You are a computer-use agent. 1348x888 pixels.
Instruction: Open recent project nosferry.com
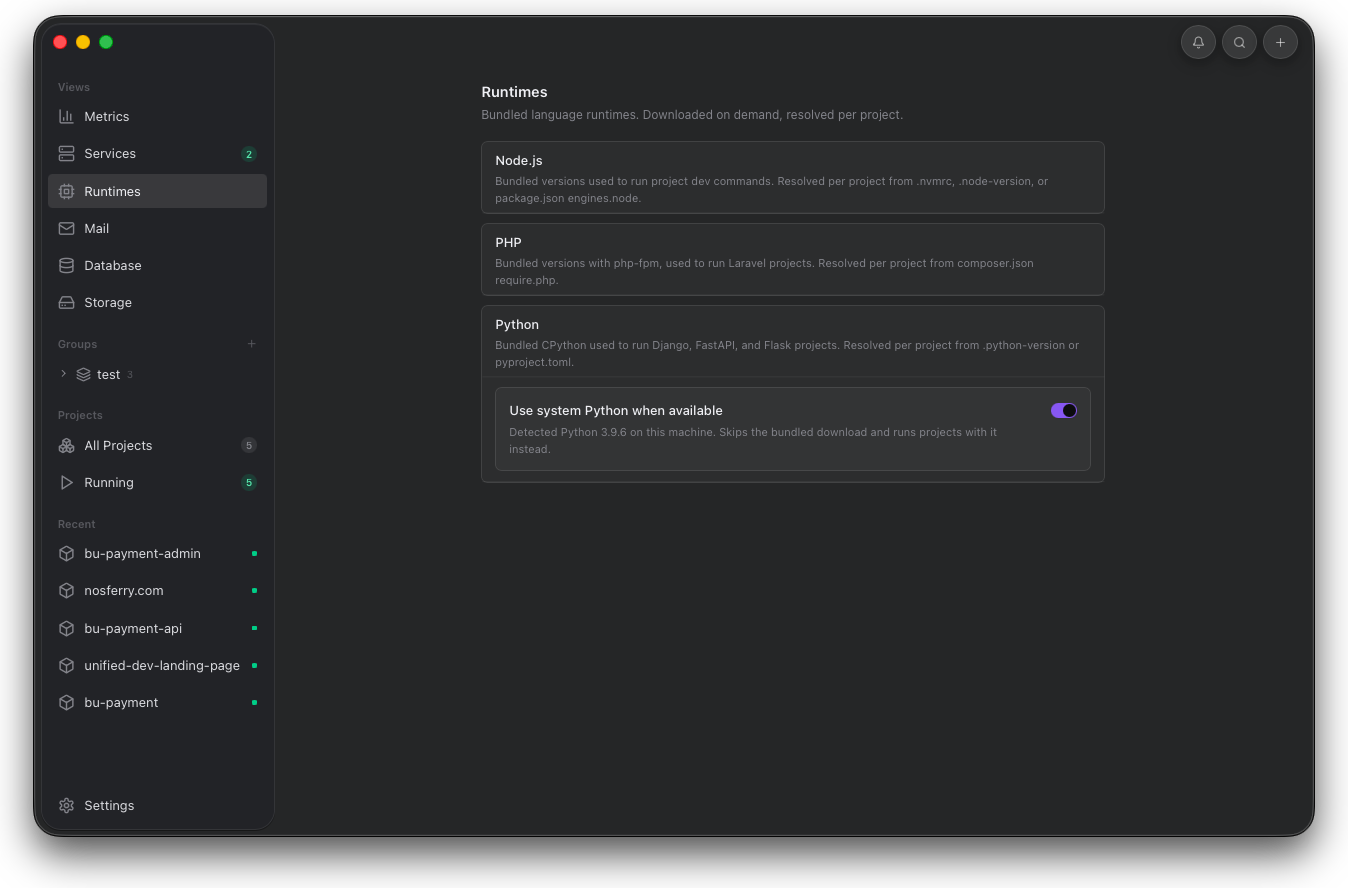157,590
